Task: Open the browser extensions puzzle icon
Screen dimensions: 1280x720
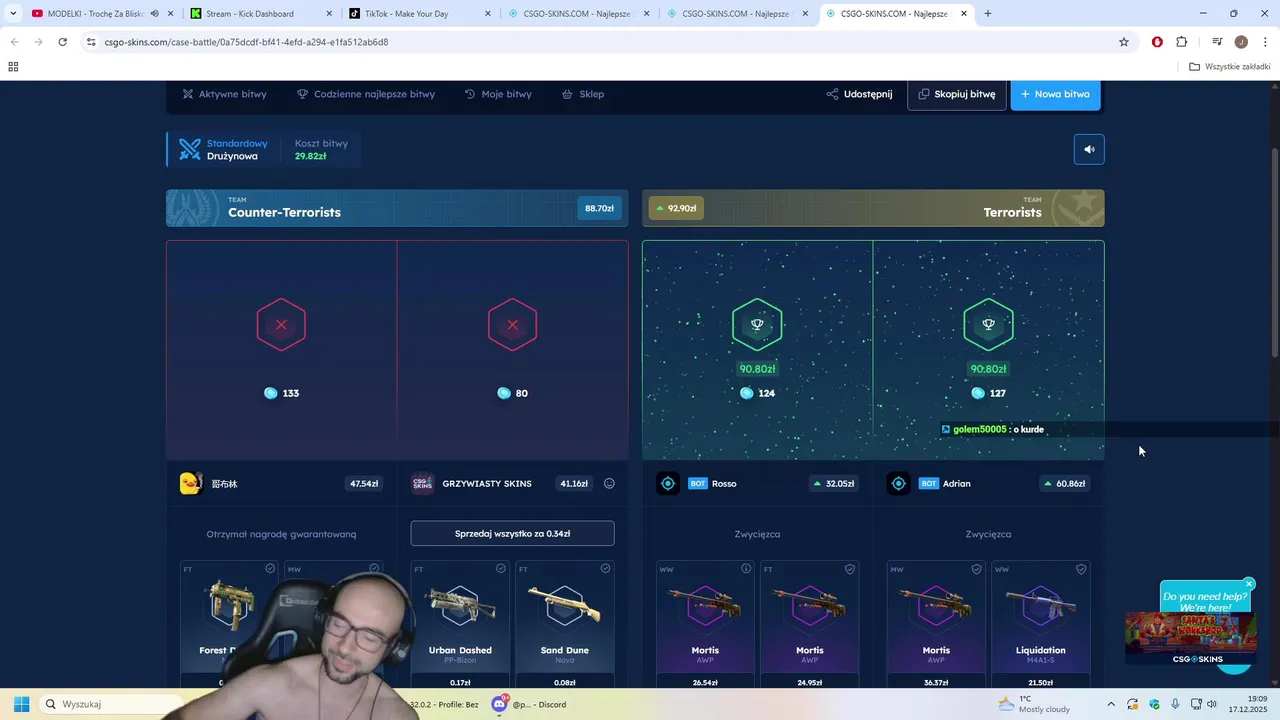Action: [1181, 42]
